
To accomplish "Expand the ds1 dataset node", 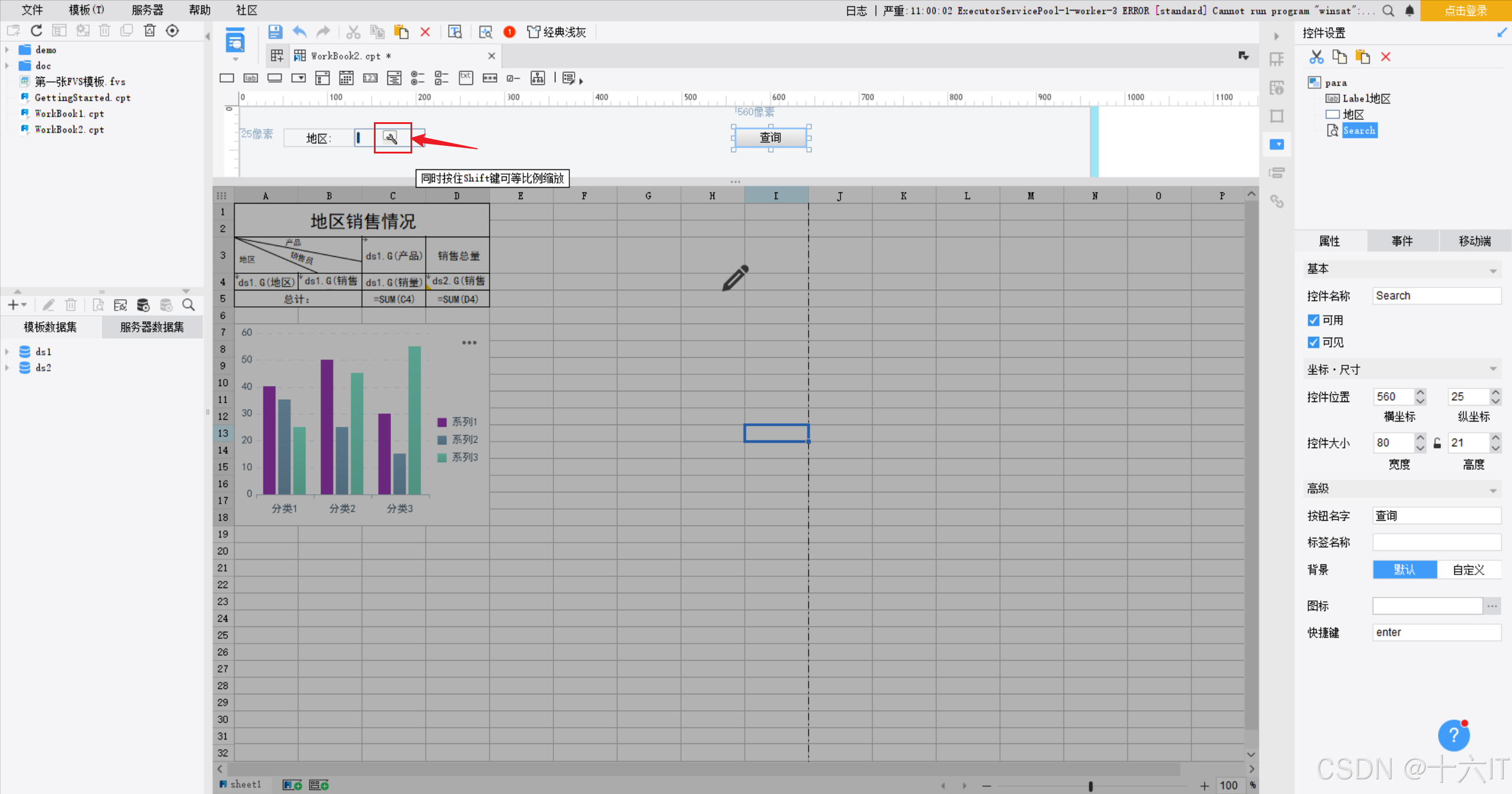I will click(7, 352).
